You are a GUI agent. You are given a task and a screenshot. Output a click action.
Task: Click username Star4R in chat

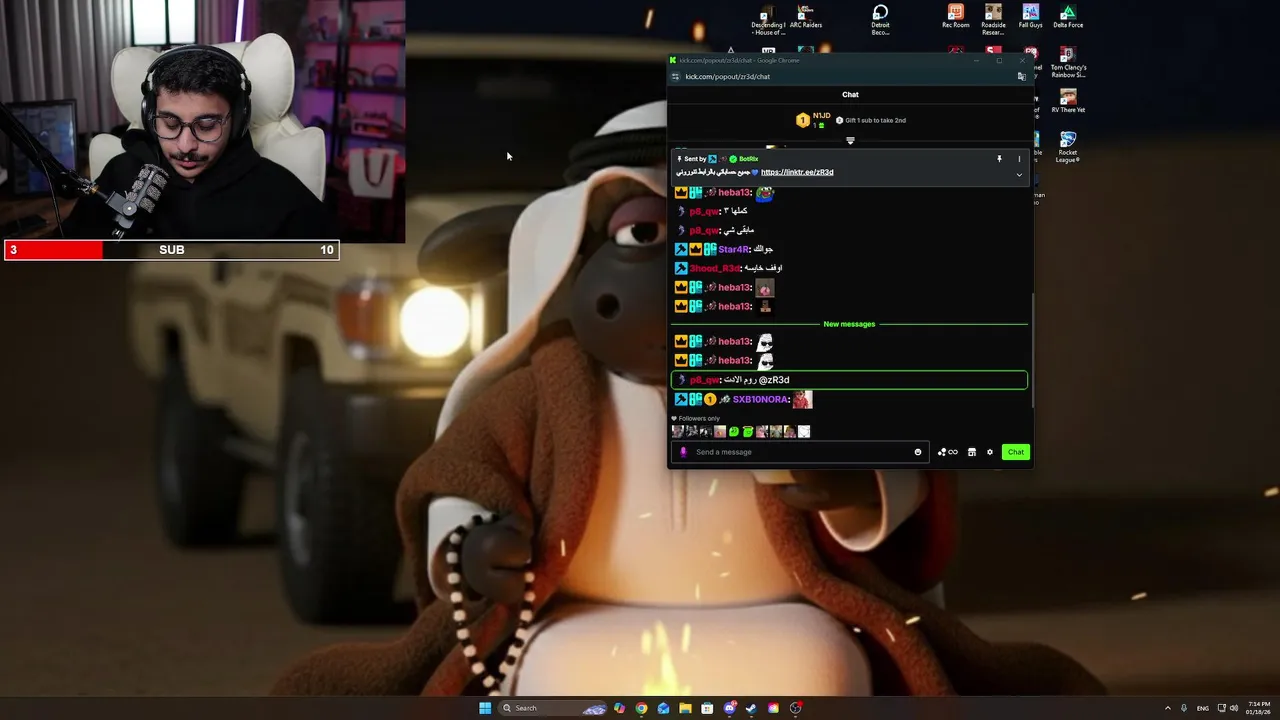click(733, 249)
